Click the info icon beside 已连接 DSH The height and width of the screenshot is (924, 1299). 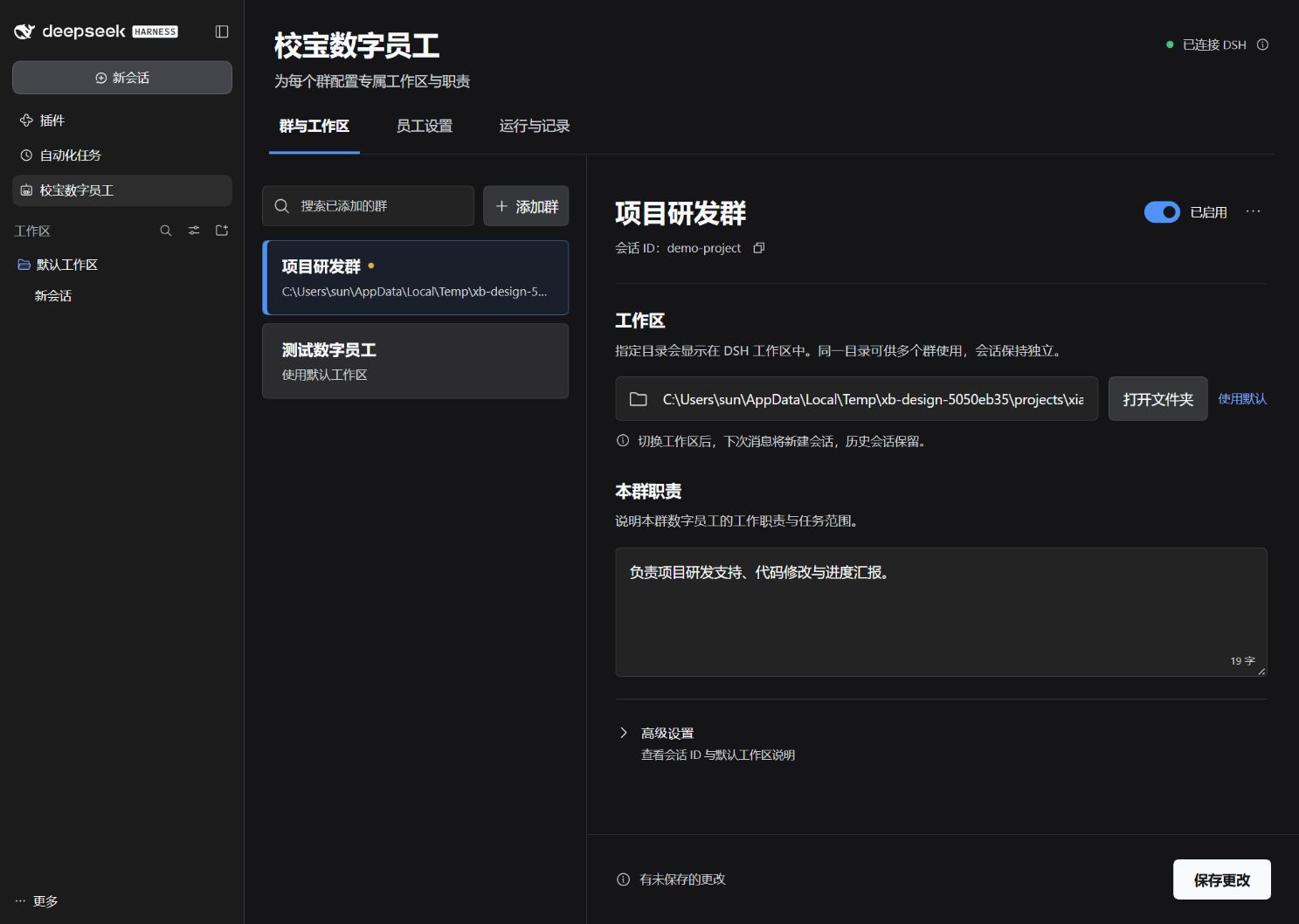[x=1262, y=45]
